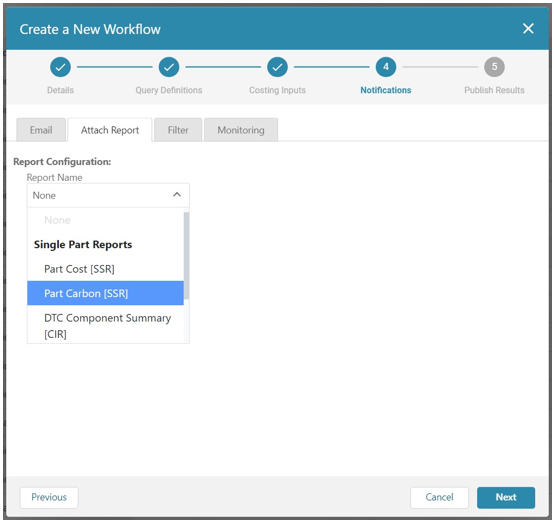This screenshot has height=521, width=554.
Task: Click the Report Name field showing None
Action: click(108, 195)
